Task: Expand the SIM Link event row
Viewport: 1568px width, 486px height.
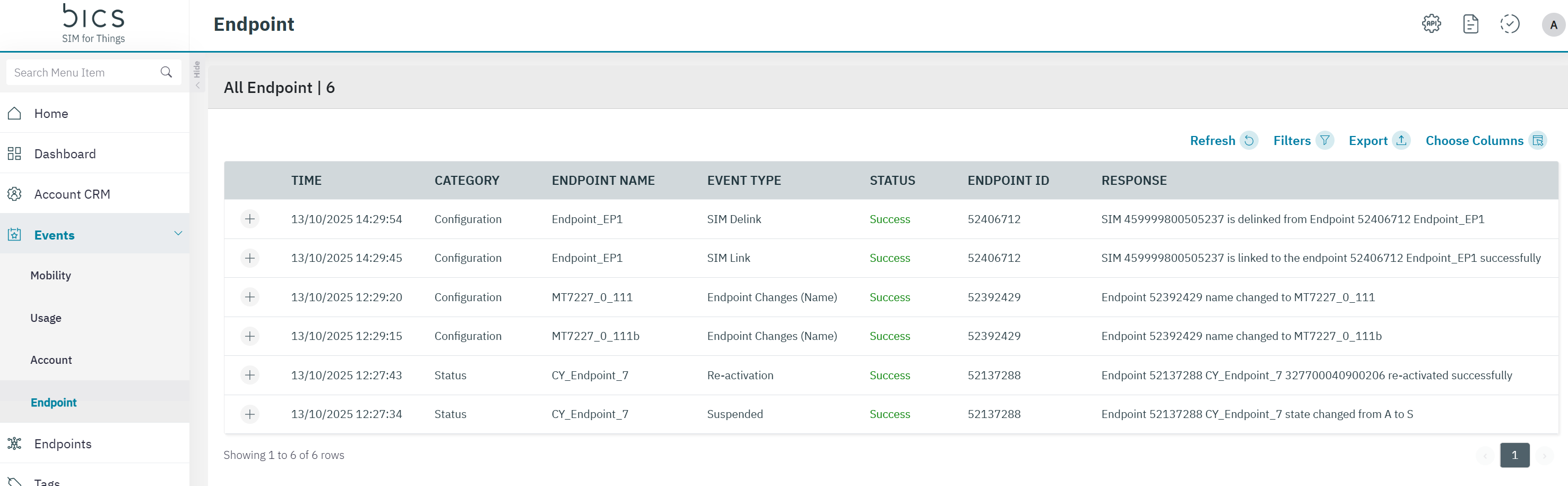Action: pos(249,258)
